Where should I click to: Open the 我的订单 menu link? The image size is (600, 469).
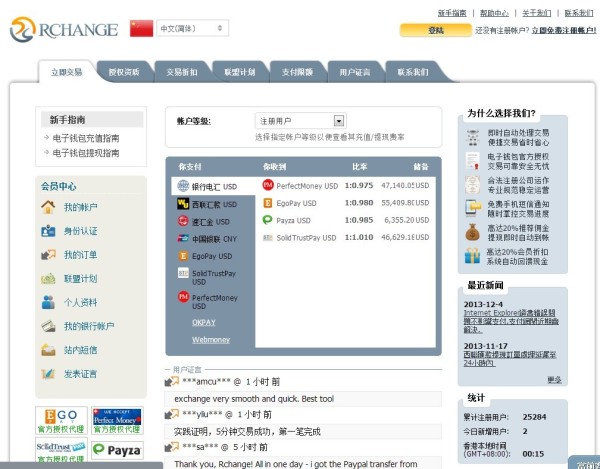pyautogui.click(x=80, y=255)
